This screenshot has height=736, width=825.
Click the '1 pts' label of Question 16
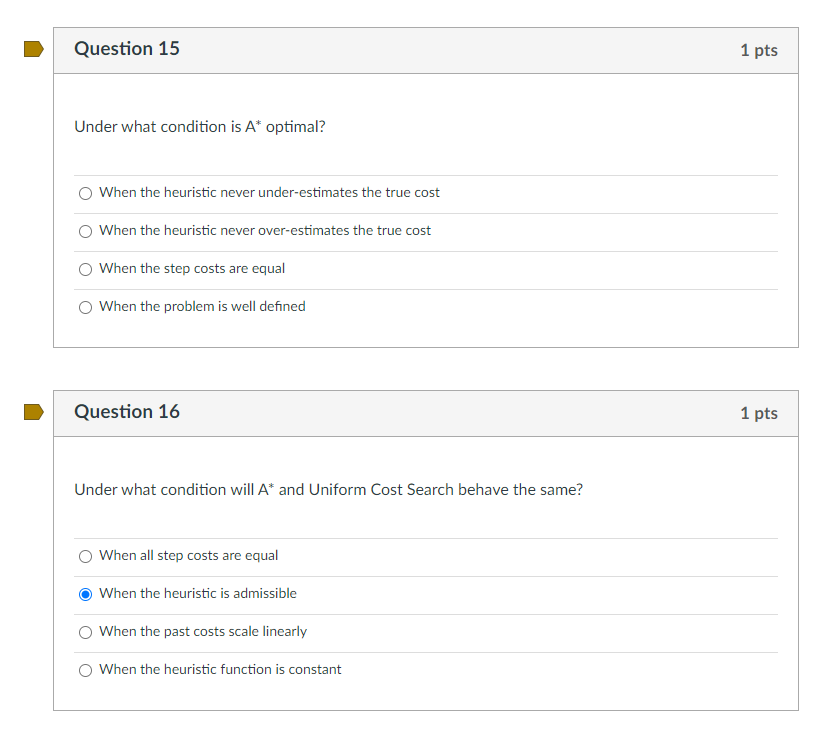click(x=759, y=414)
